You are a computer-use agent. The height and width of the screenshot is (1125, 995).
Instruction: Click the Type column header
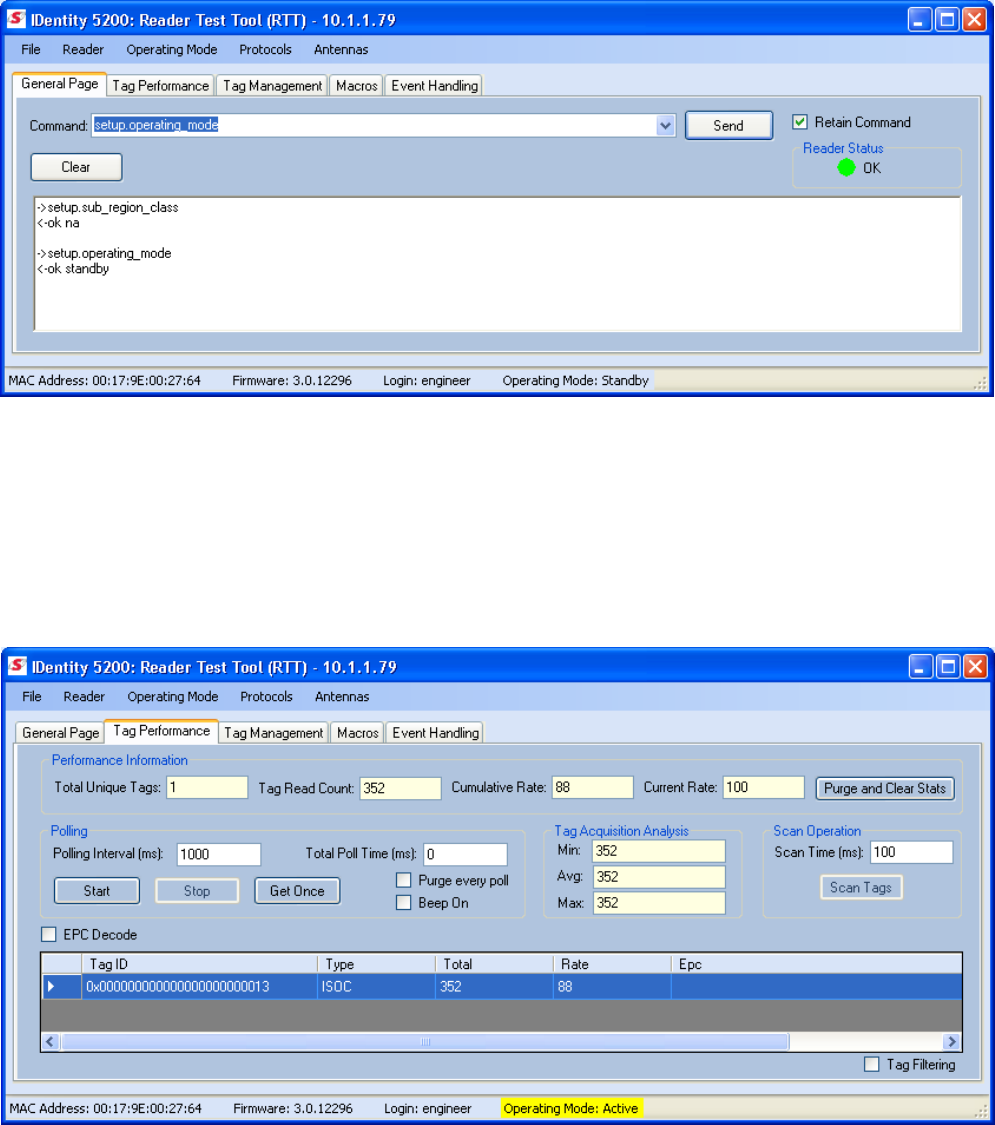click(x=376, y=964)
